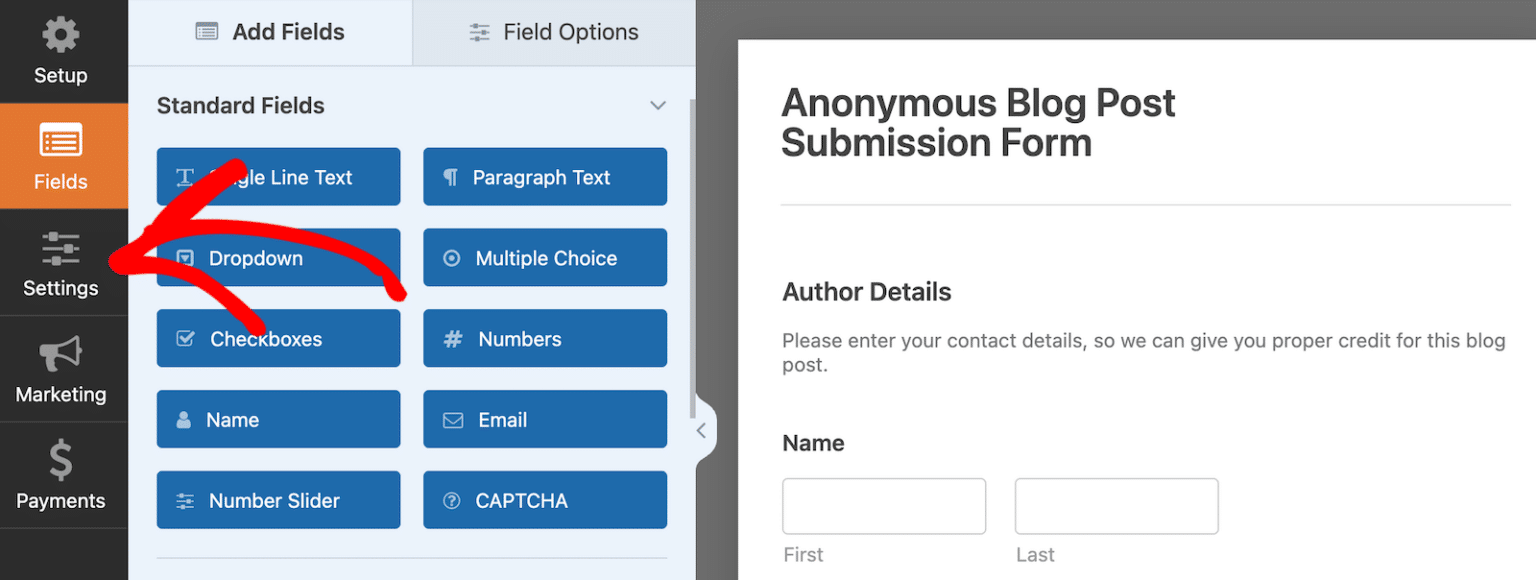Add a Multiple Choice field

coord(545,258)
